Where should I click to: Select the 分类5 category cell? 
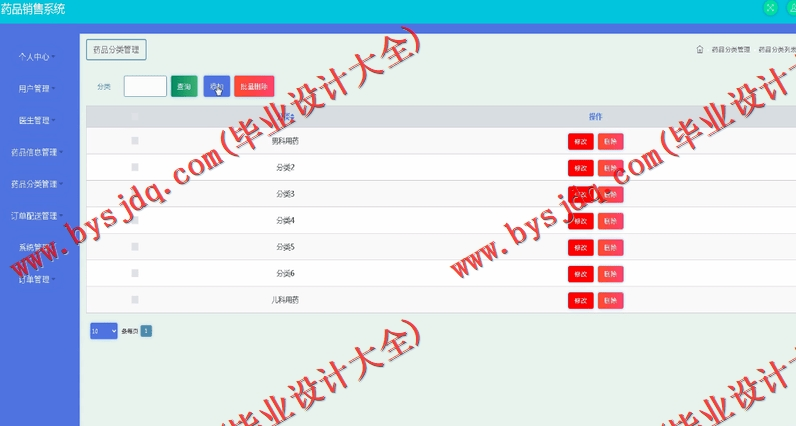[285, 247]
